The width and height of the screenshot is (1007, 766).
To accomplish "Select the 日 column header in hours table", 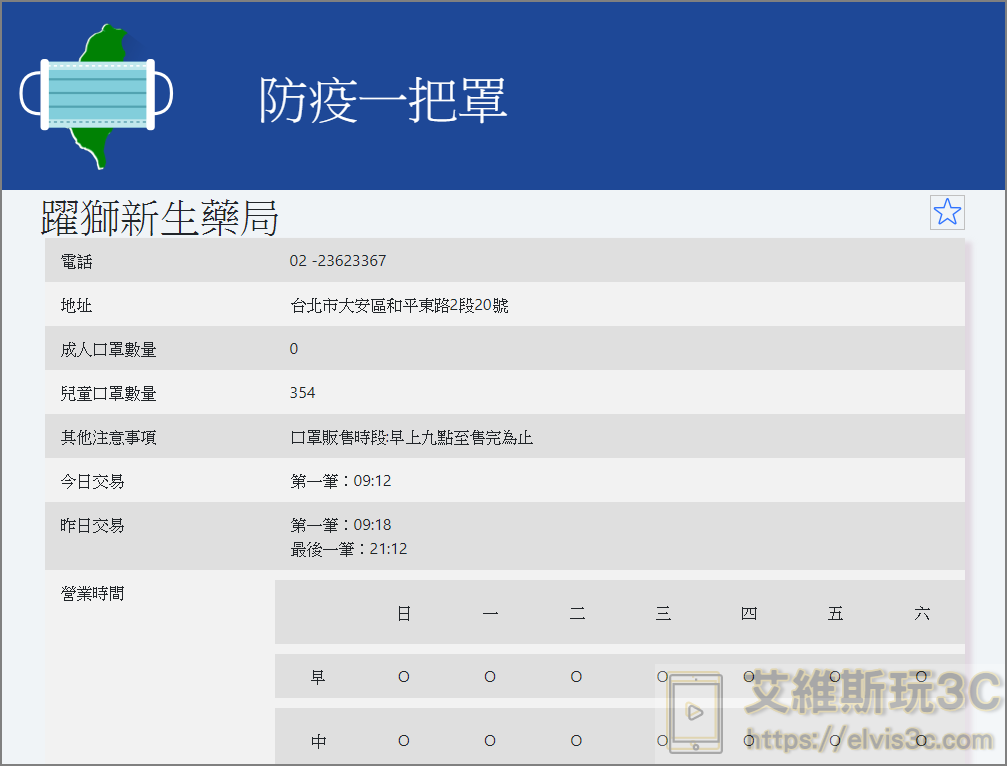I will point(403,612).
